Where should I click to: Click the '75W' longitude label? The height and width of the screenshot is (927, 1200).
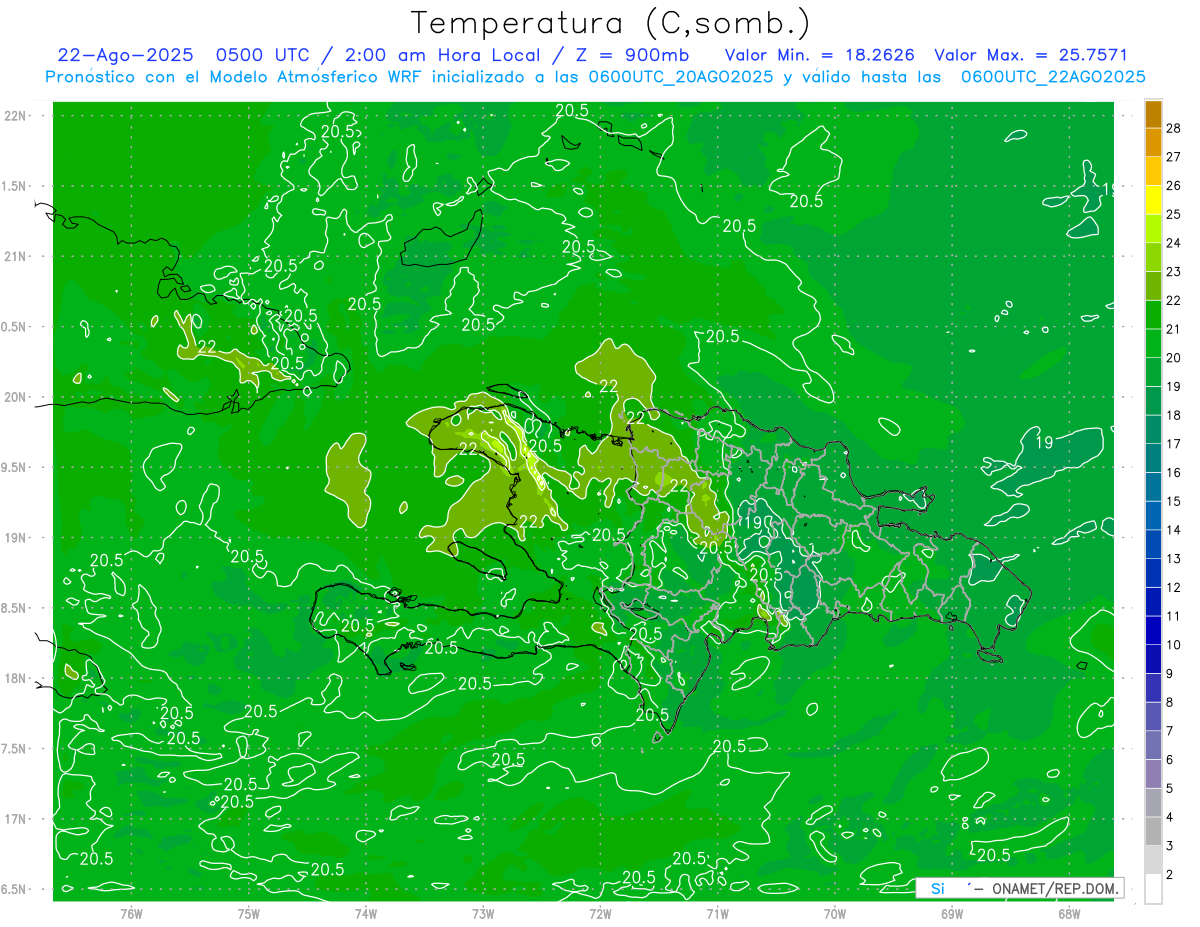click(249, 914)
